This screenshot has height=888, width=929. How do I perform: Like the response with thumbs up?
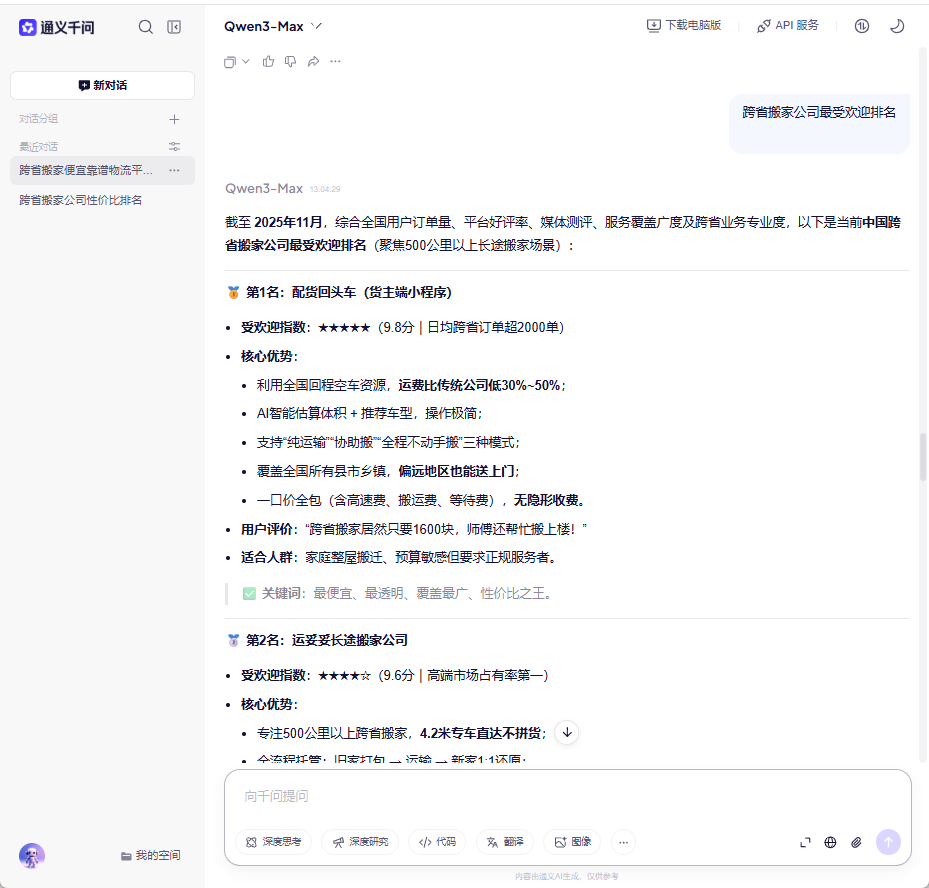coord(268,62)
